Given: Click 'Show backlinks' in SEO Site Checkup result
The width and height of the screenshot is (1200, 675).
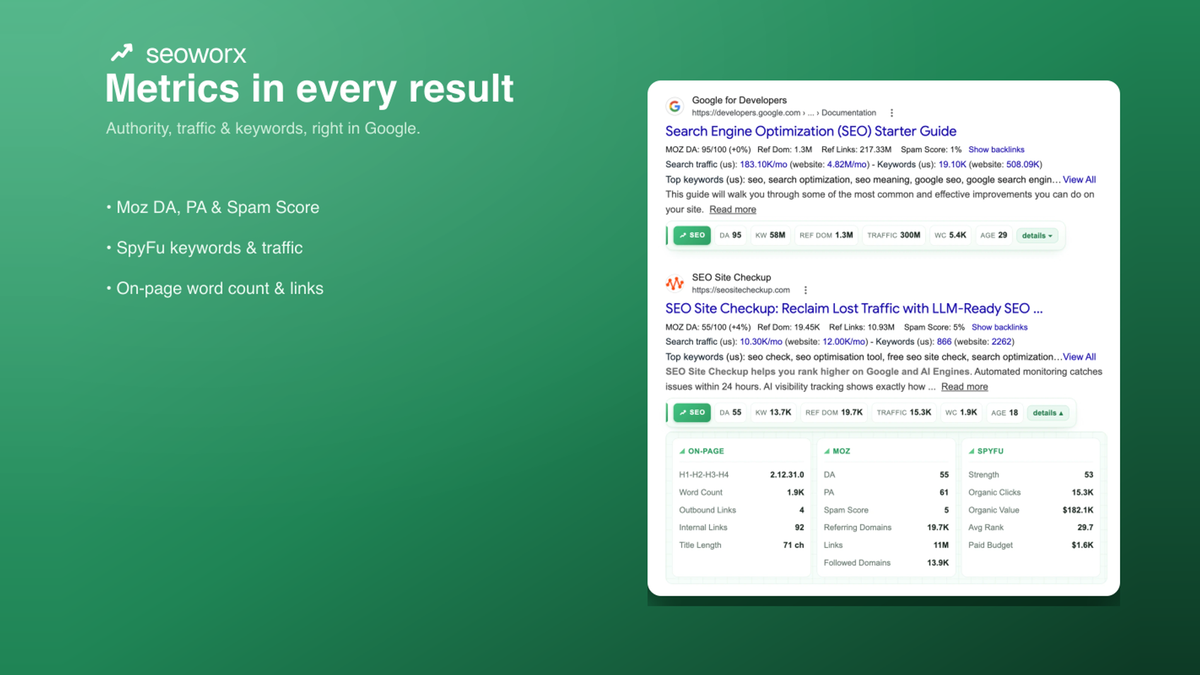Looking at the screenshot, I should click(999, 327).
